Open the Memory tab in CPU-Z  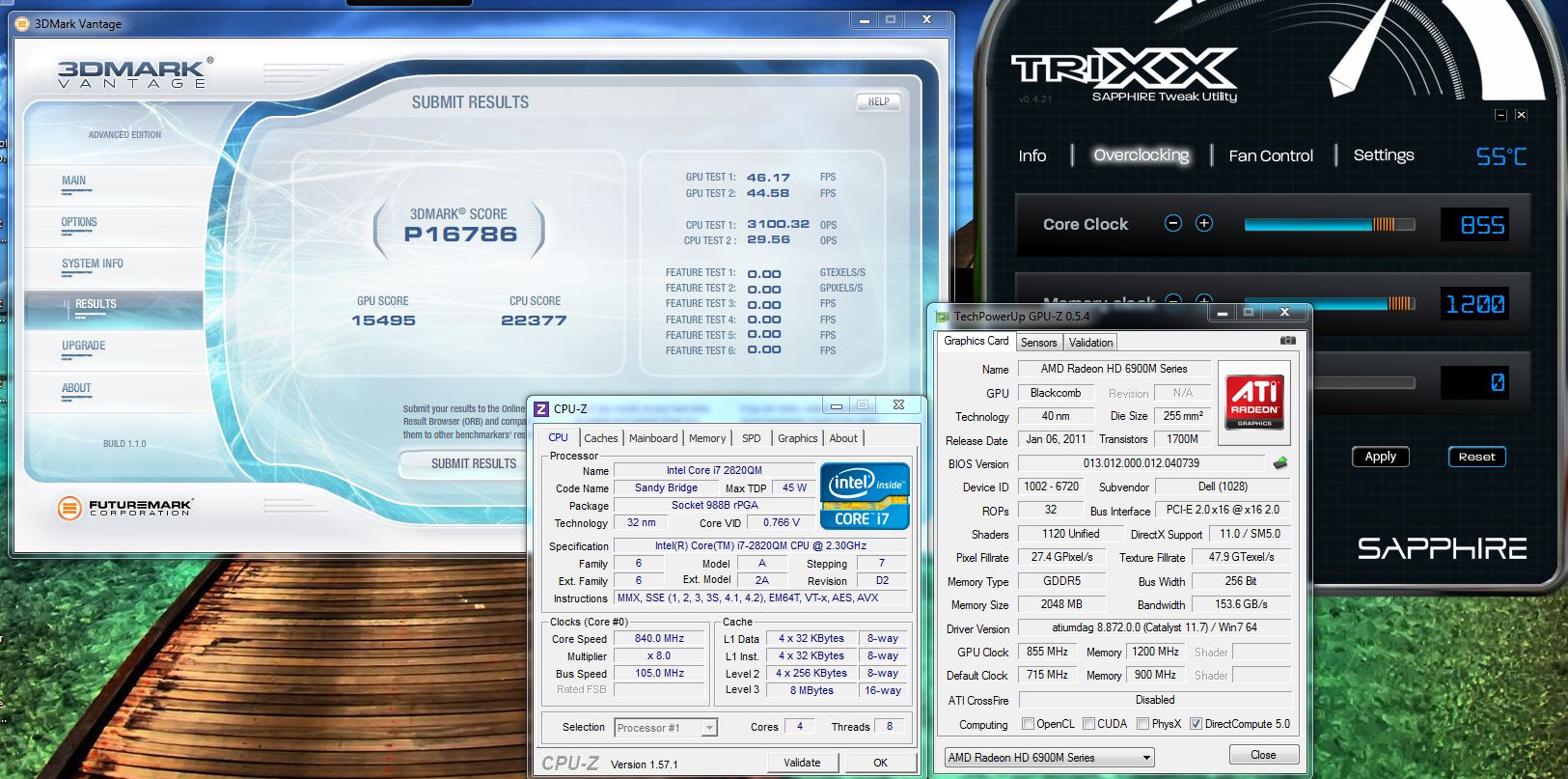point(707,438)
